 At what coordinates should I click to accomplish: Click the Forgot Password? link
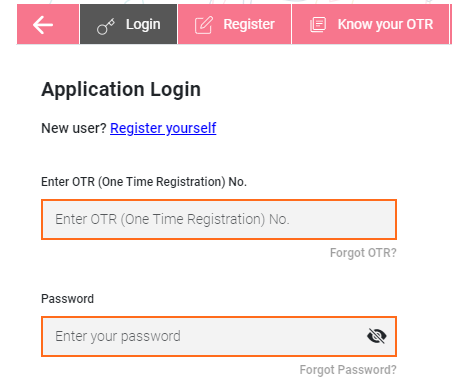348,370
